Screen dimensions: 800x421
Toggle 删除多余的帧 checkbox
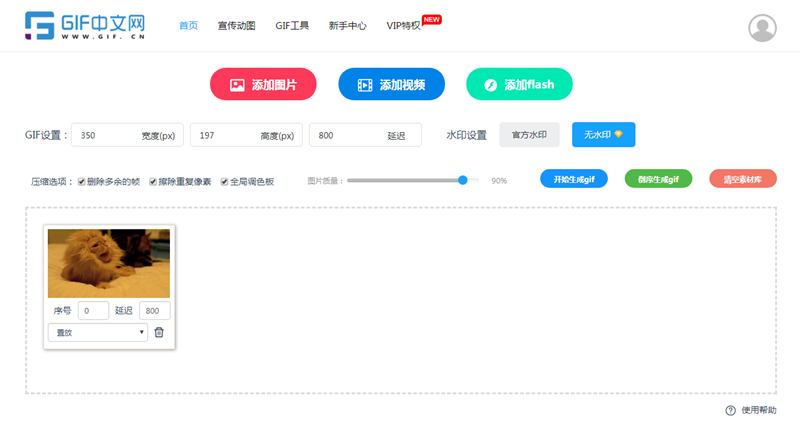tap(82, 182)
